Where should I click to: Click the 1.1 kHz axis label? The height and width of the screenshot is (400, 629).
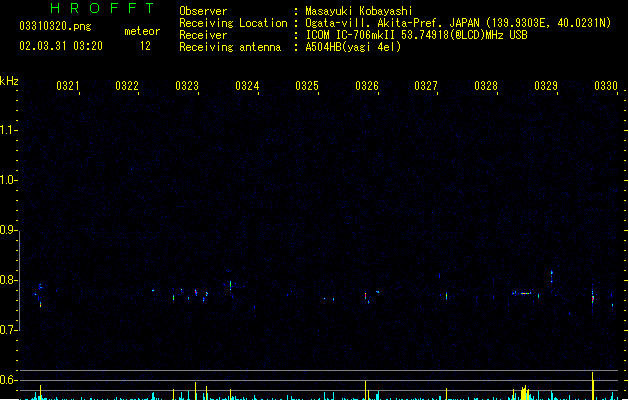(7, 130)
